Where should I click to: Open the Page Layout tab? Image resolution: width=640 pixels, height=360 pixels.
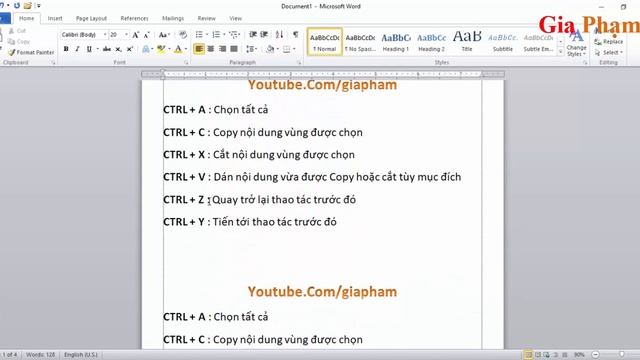(x=91, y=18)
